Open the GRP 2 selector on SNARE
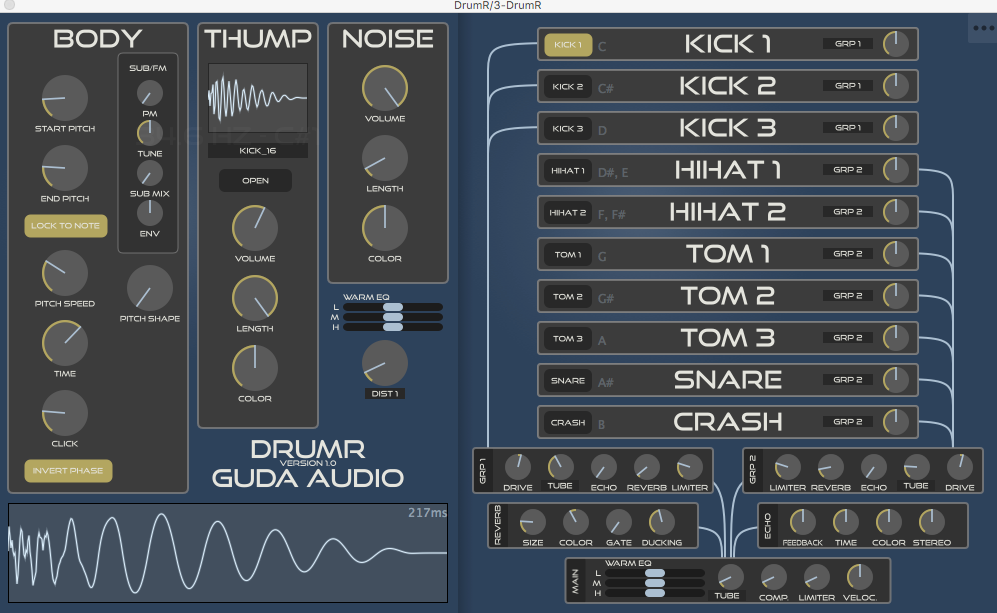The height and width of the screenshot is (613, 997). [x=848, y=380]
